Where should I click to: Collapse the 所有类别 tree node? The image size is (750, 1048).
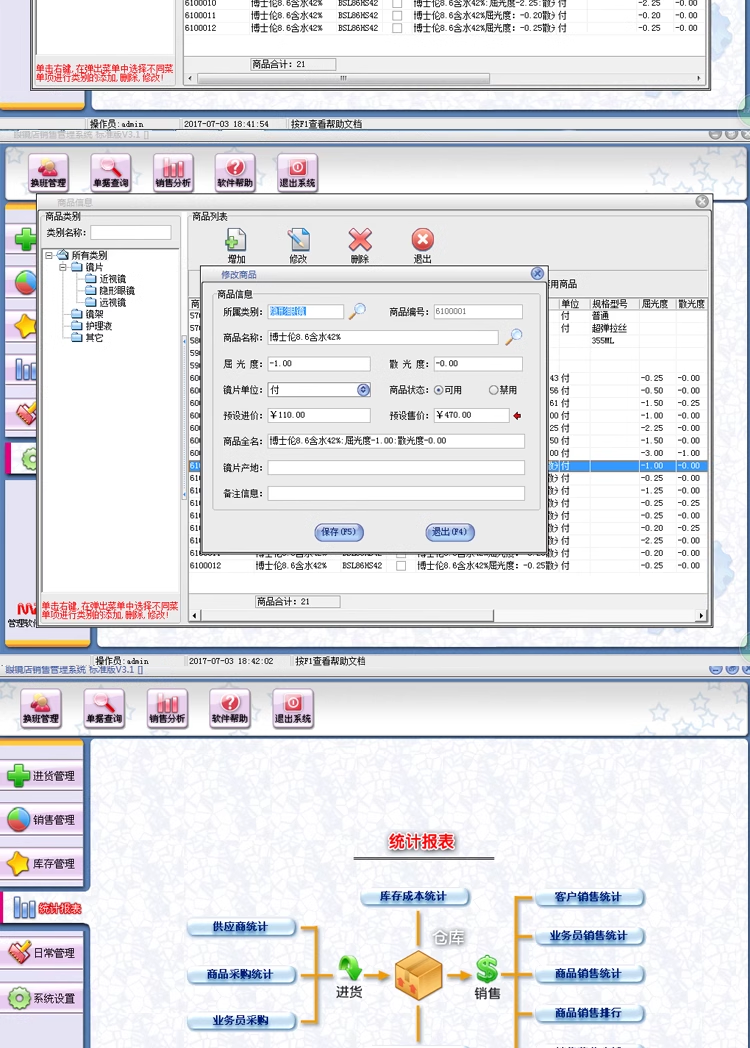(49, 255)
